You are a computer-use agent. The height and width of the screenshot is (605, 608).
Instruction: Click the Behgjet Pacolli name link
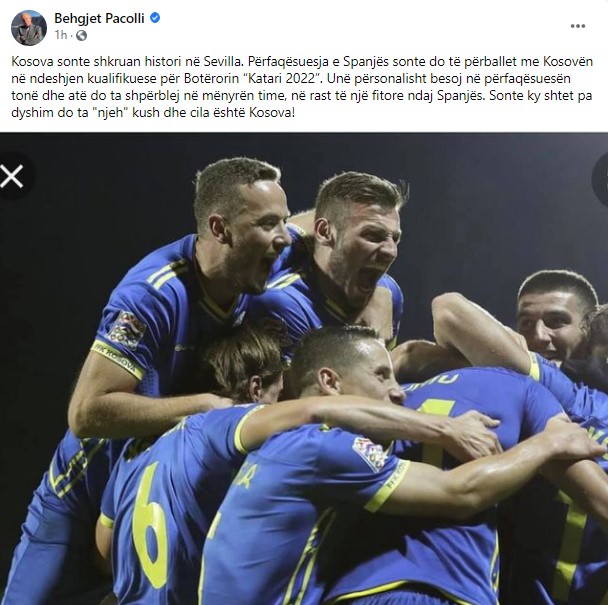click(x=99, y=18)
